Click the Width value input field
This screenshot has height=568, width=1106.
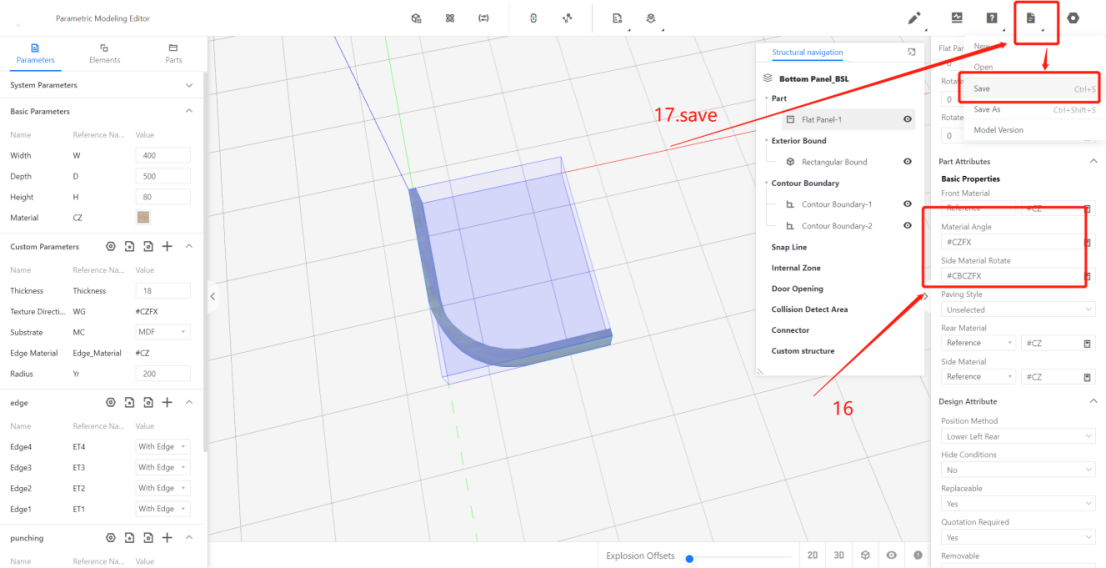(162, 156)
